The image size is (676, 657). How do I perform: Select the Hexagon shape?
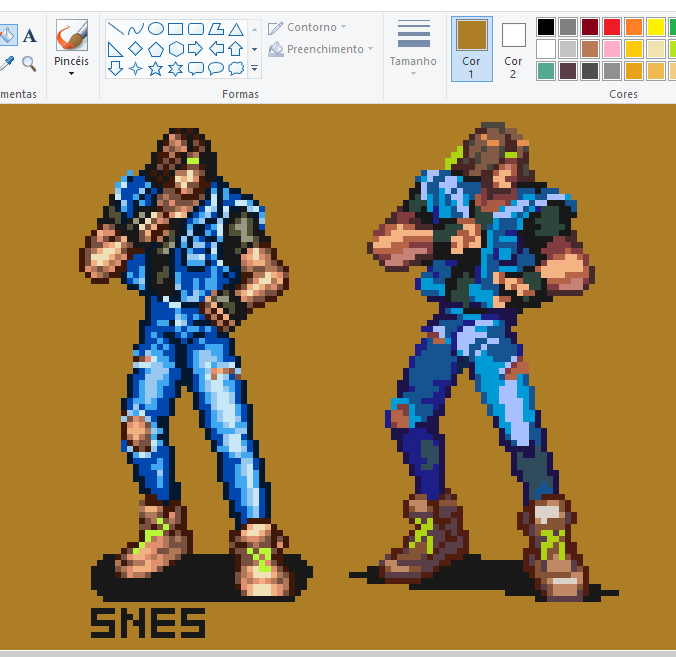coord(175,49)
